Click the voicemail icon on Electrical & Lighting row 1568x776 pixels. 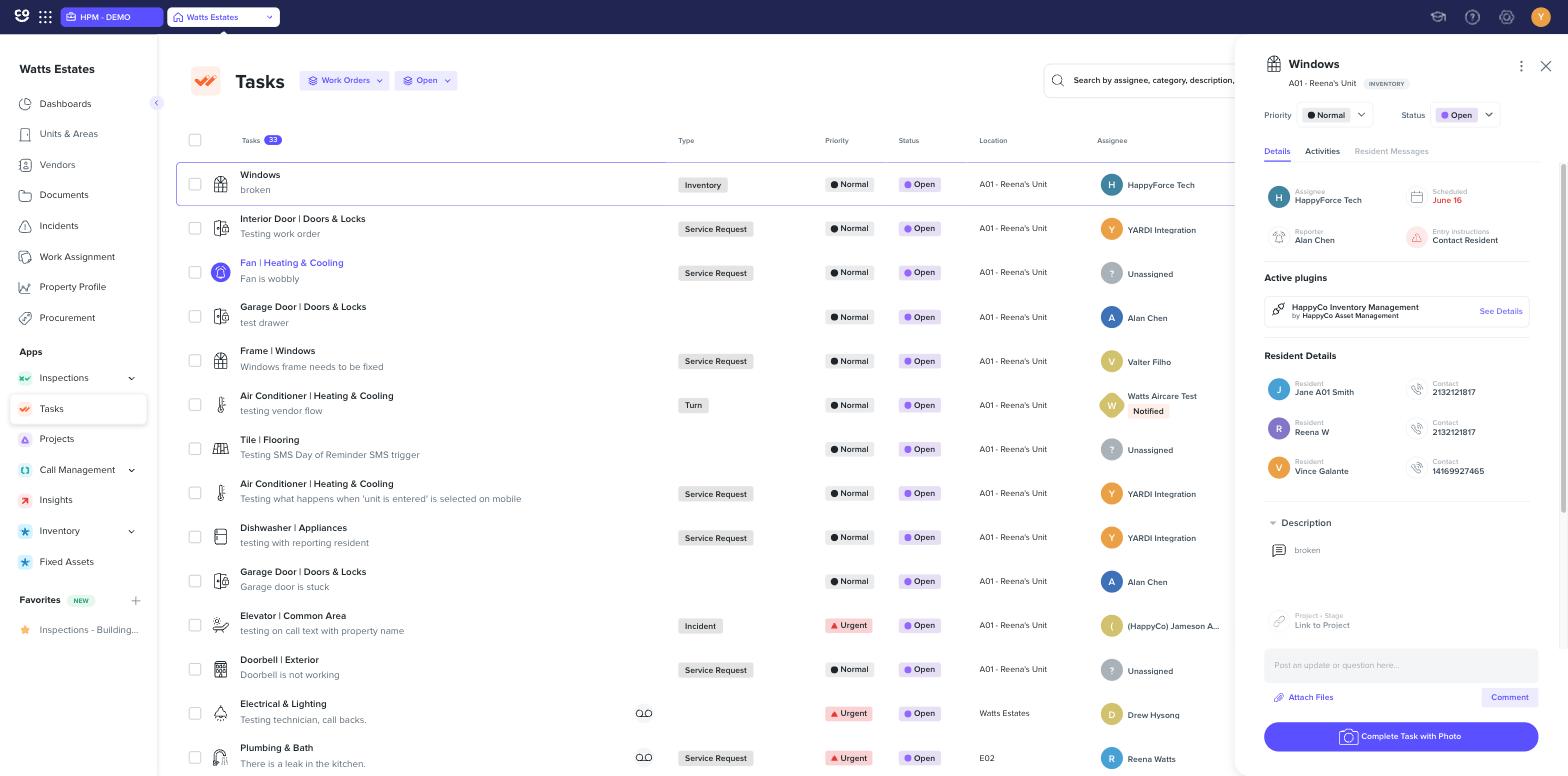coord(644,714)
